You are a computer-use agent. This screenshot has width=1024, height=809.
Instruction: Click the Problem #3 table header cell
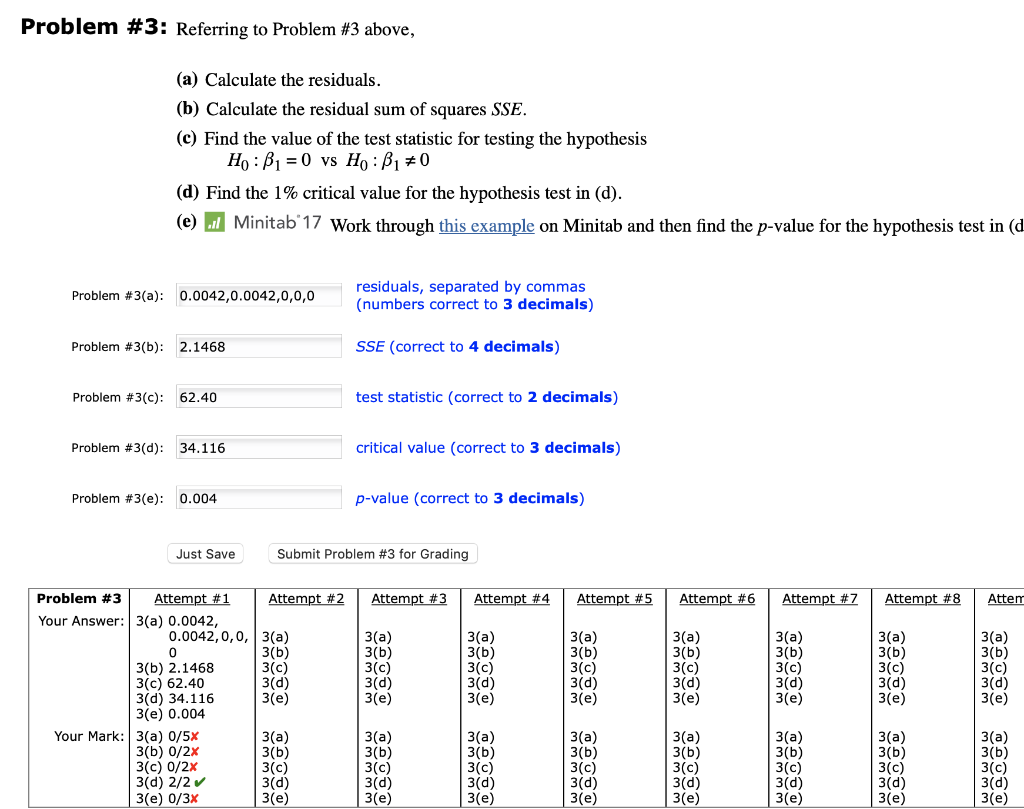(x=79, y=598)
